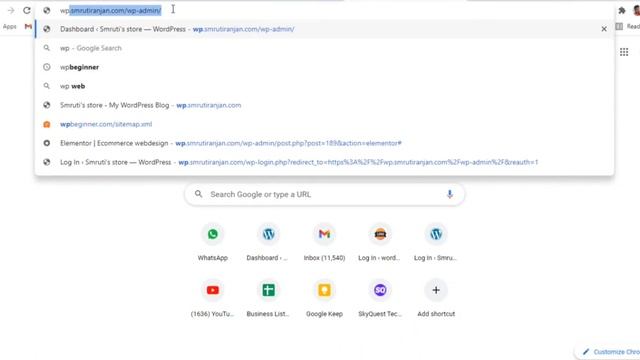Choose the 'wp web' search suggestion

click(x=324, y=86)
